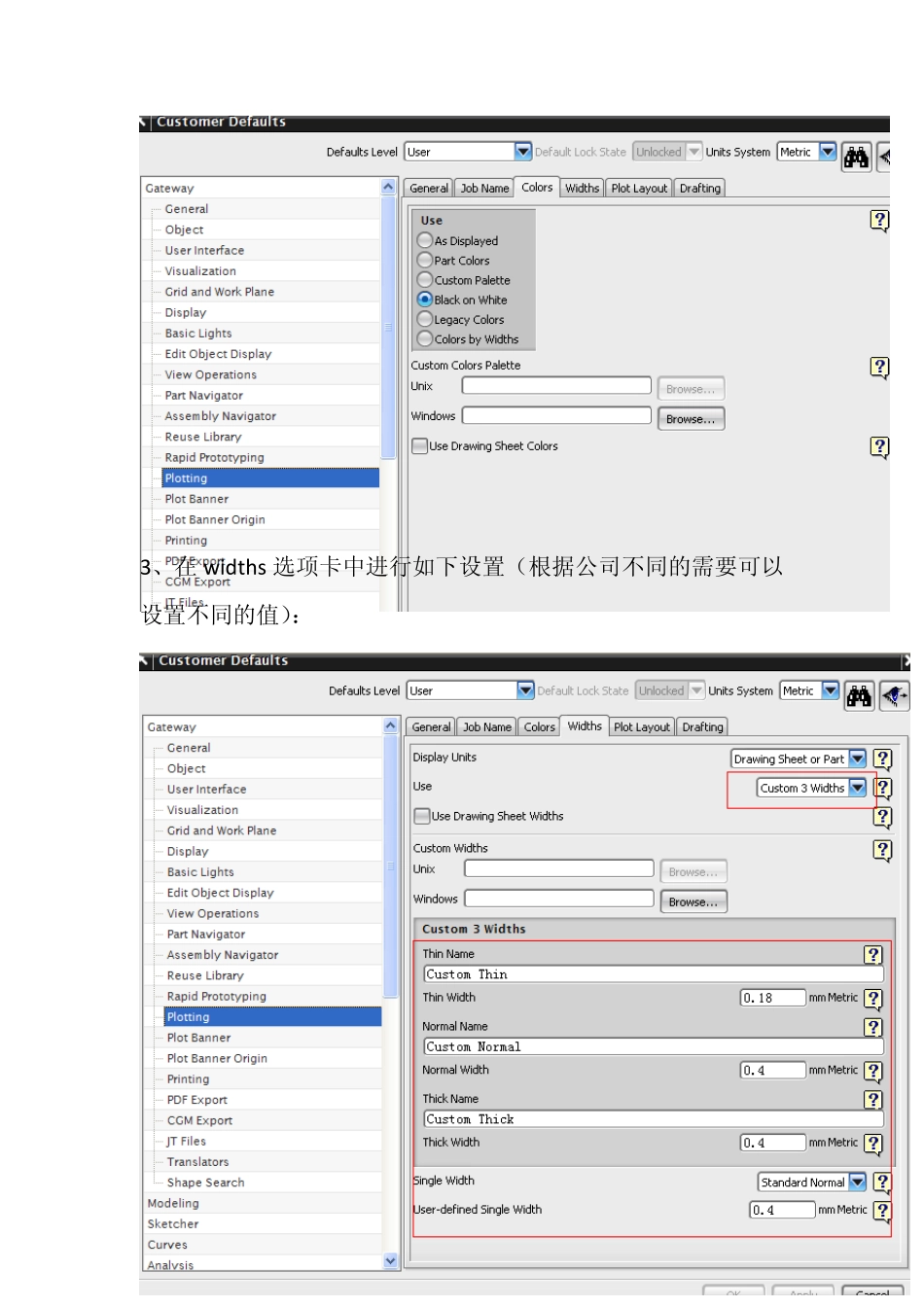
Task: Click Windows Browse button under Custom Colors Palette
Action: tap(691, 419)
